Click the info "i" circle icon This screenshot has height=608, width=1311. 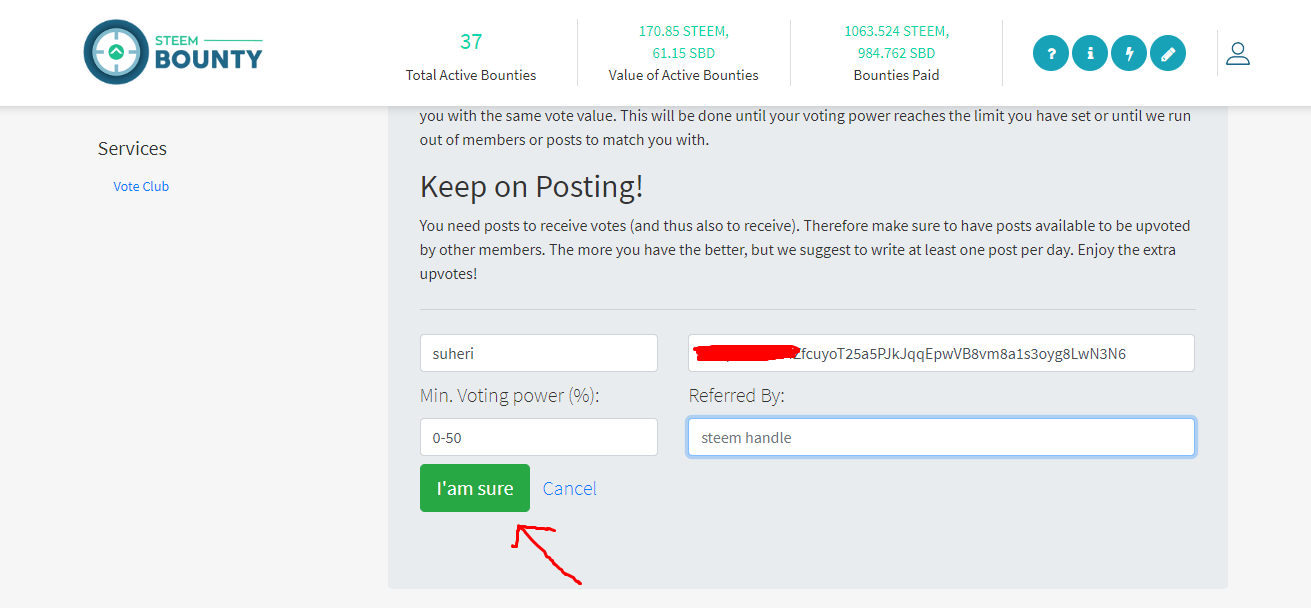(x=1090, y=53)
